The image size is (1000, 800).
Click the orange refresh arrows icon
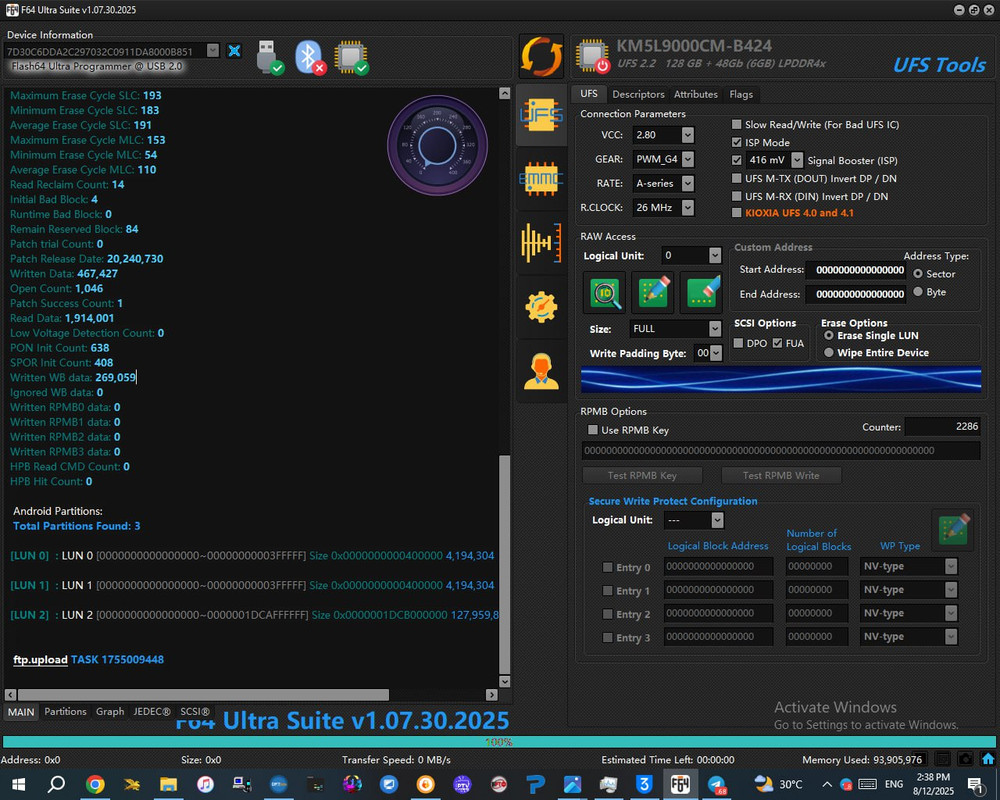click(541, 56)
